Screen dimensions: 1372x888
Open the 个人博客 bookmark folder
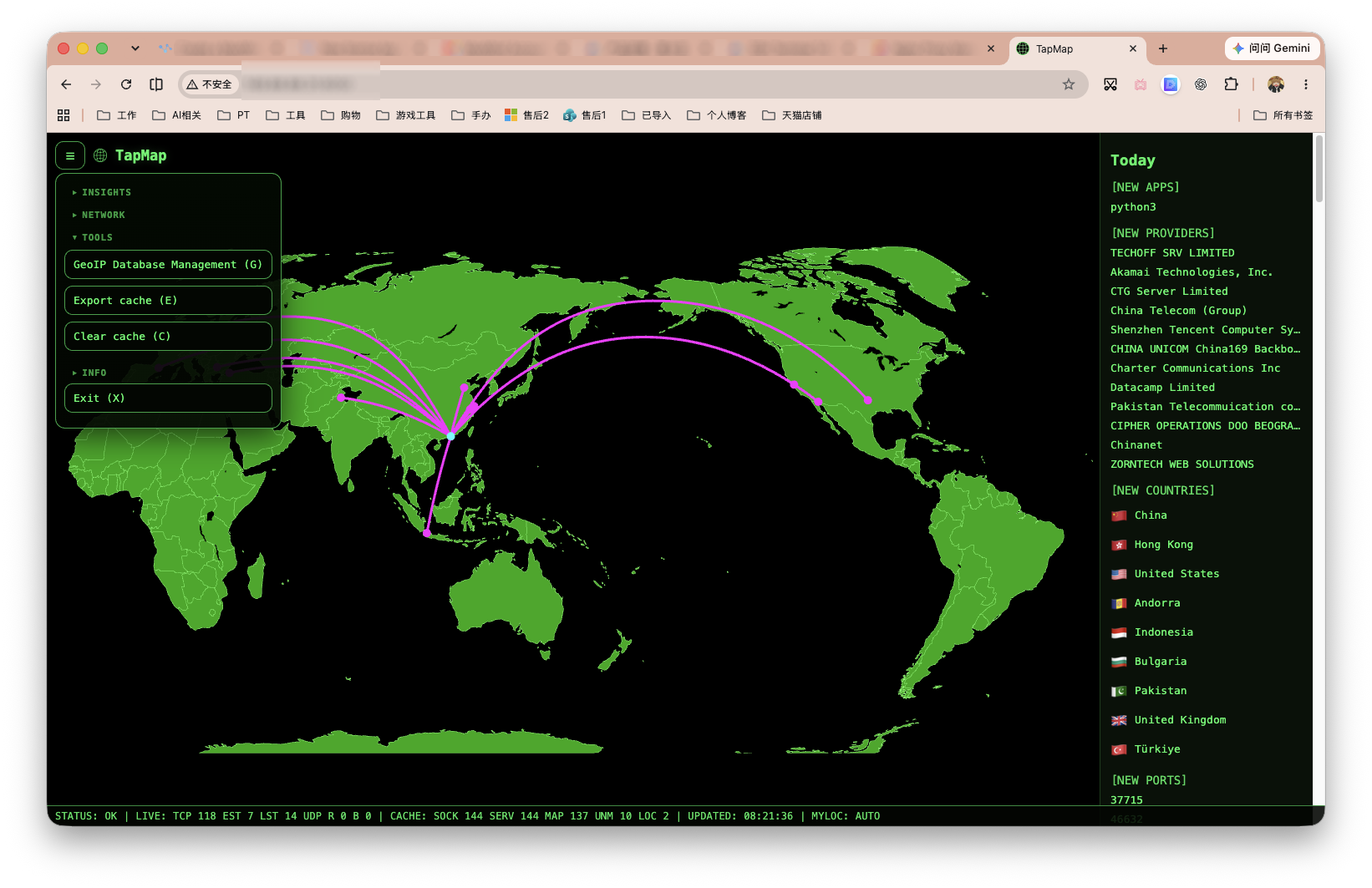[x=717, y=115]
